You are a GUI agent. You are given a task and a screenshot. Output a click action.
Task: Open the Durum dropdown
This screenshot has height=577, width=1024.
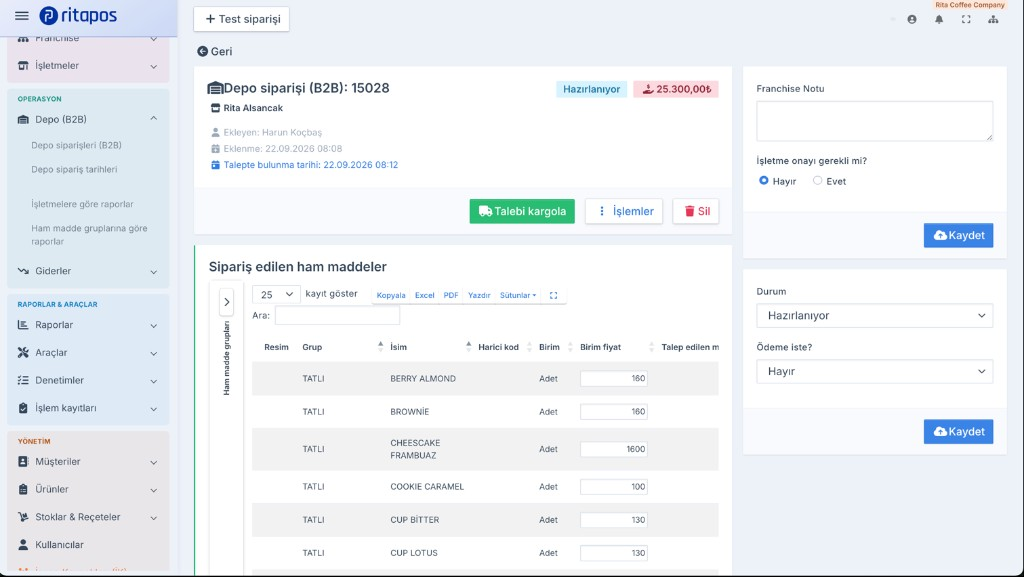874,316
